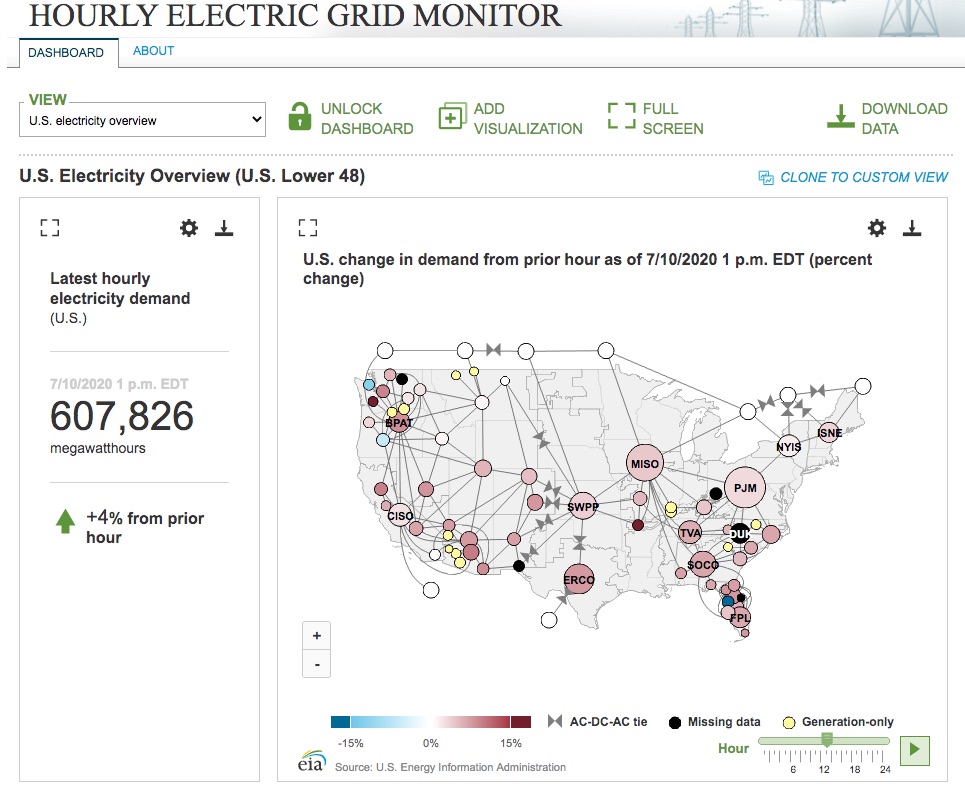Click the Download Data label

(905, 119)
